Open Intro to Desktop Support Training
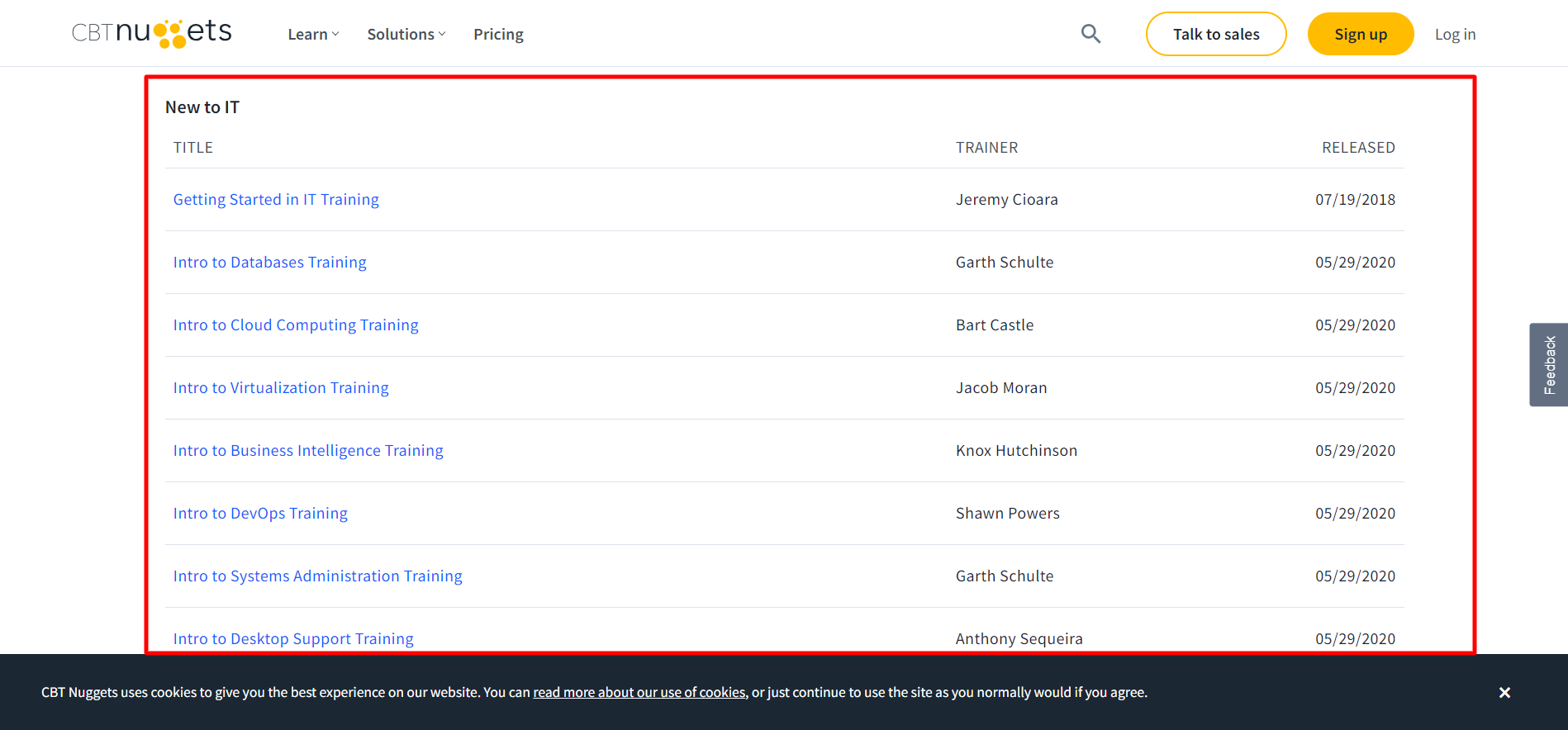Screen dimensions: 1568x730 tap(293, 639)
